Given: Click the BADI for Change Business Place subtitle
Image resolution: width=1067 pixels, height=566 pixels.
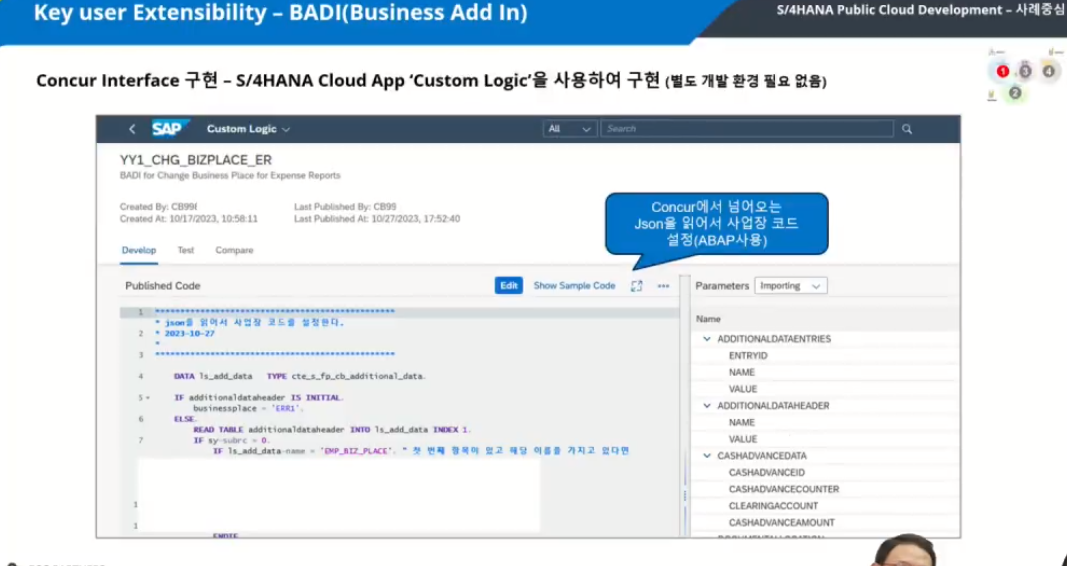Looking at the screenshot, I should (x=230, y=176).
